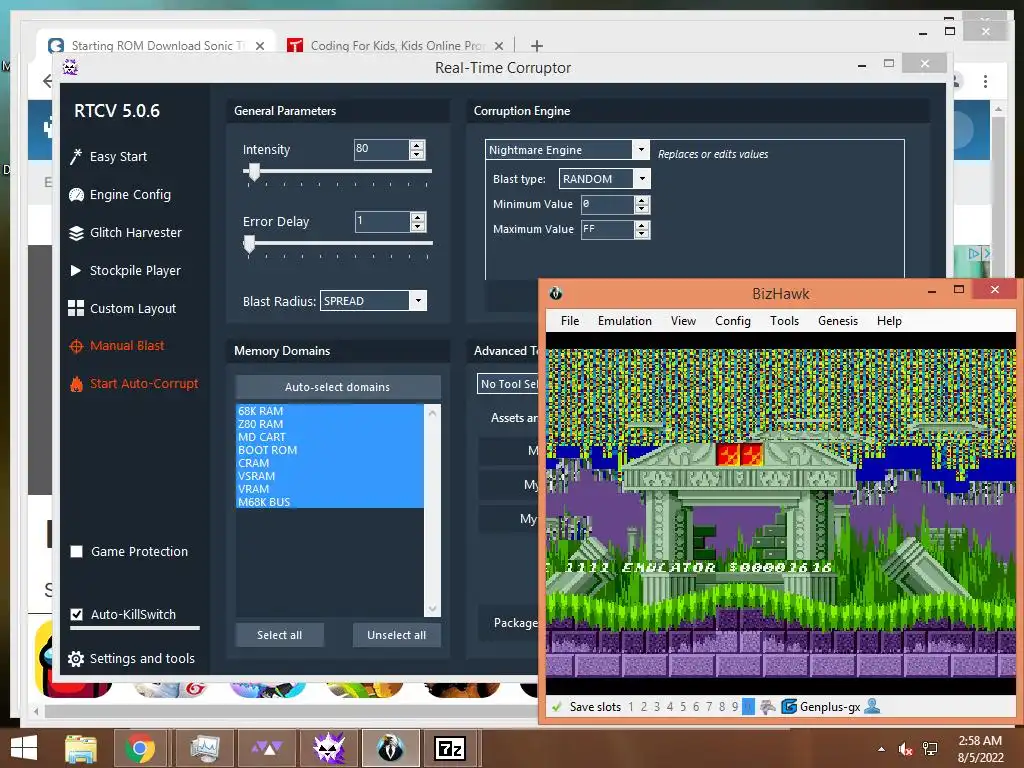The image size is (1024, 768).
Task: Click Minimum Value spinner arrows
Action: 642,204
